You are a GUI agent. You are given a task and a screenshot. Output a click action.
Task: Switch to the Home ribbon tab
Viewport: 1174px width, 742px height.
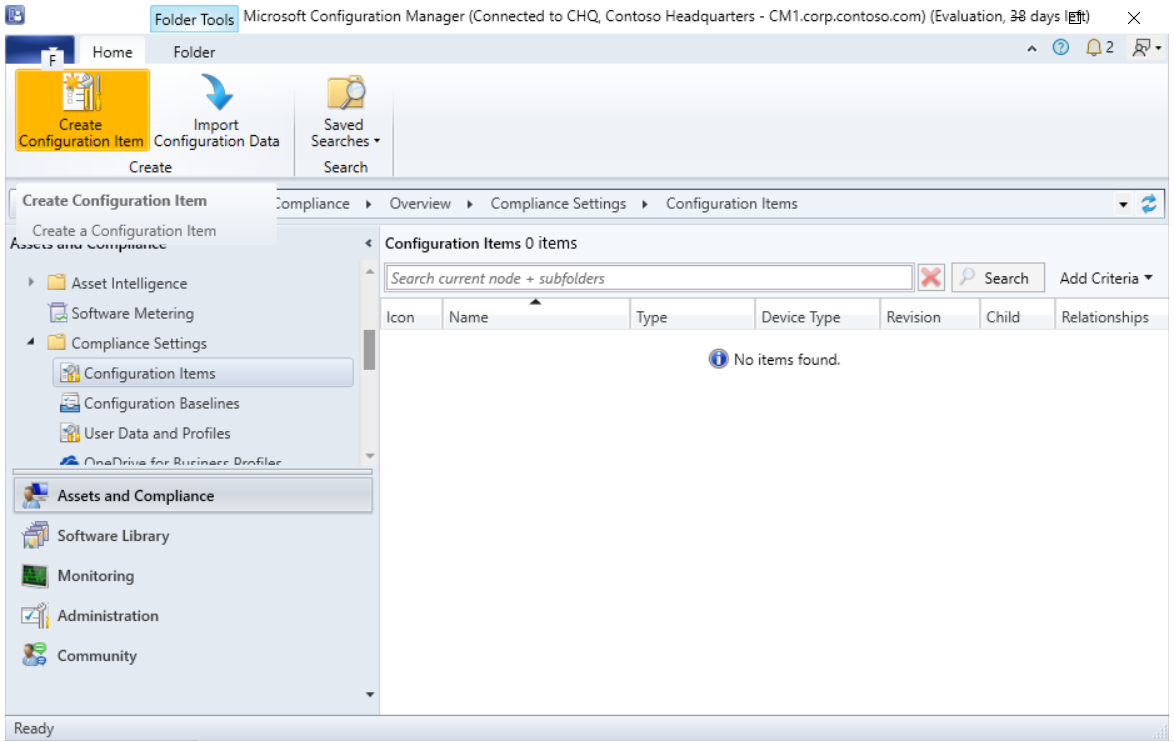coord(112,52)
